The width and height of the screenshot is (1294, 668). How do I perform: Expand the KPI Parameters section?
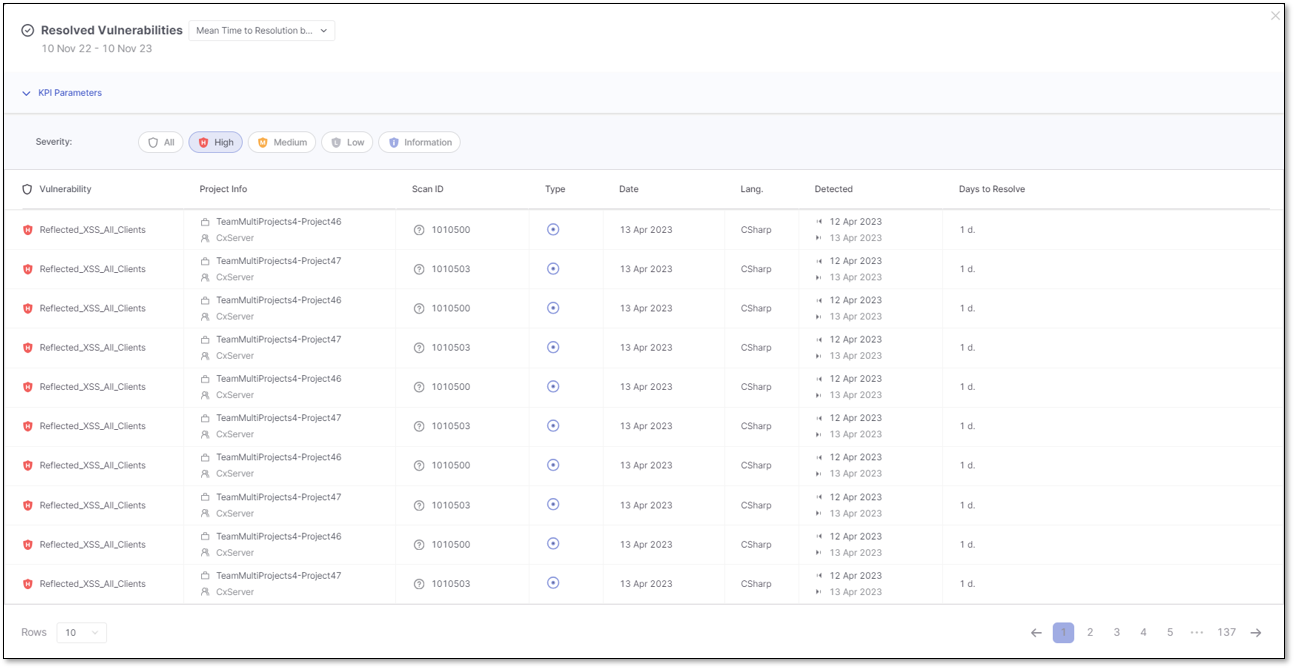pyautogui.click(x=62, y=93)
